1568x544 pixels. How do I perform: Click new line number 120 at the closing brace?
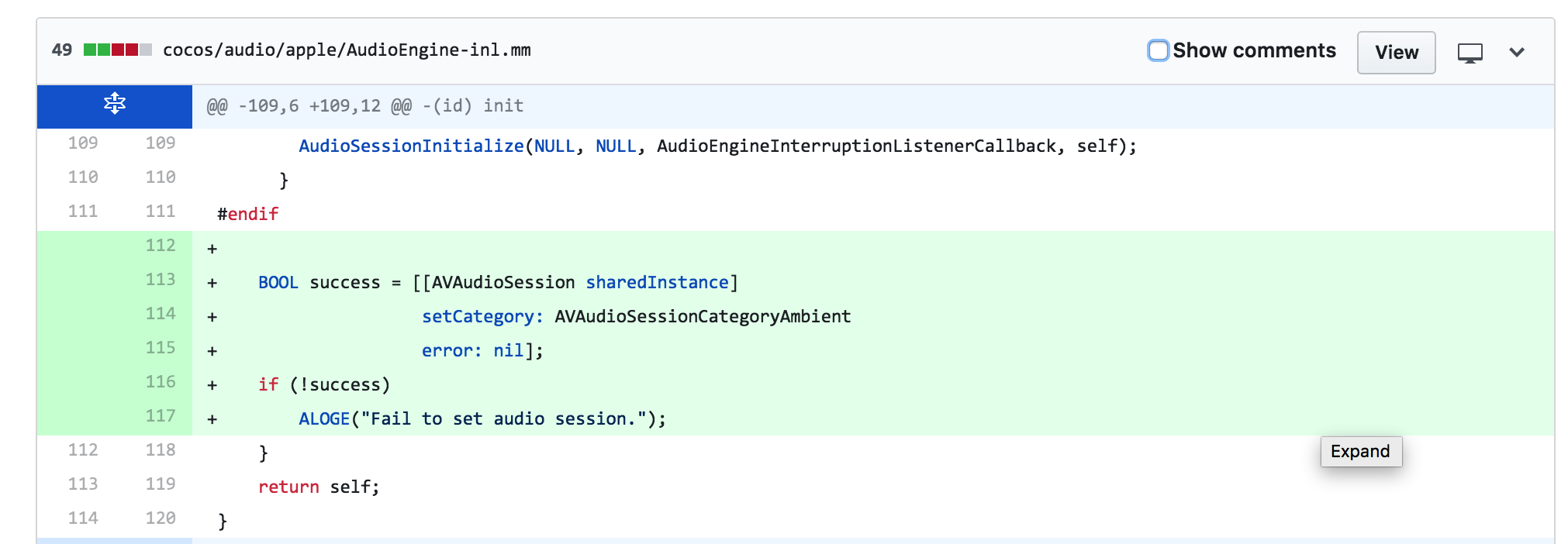click(160, 518)
